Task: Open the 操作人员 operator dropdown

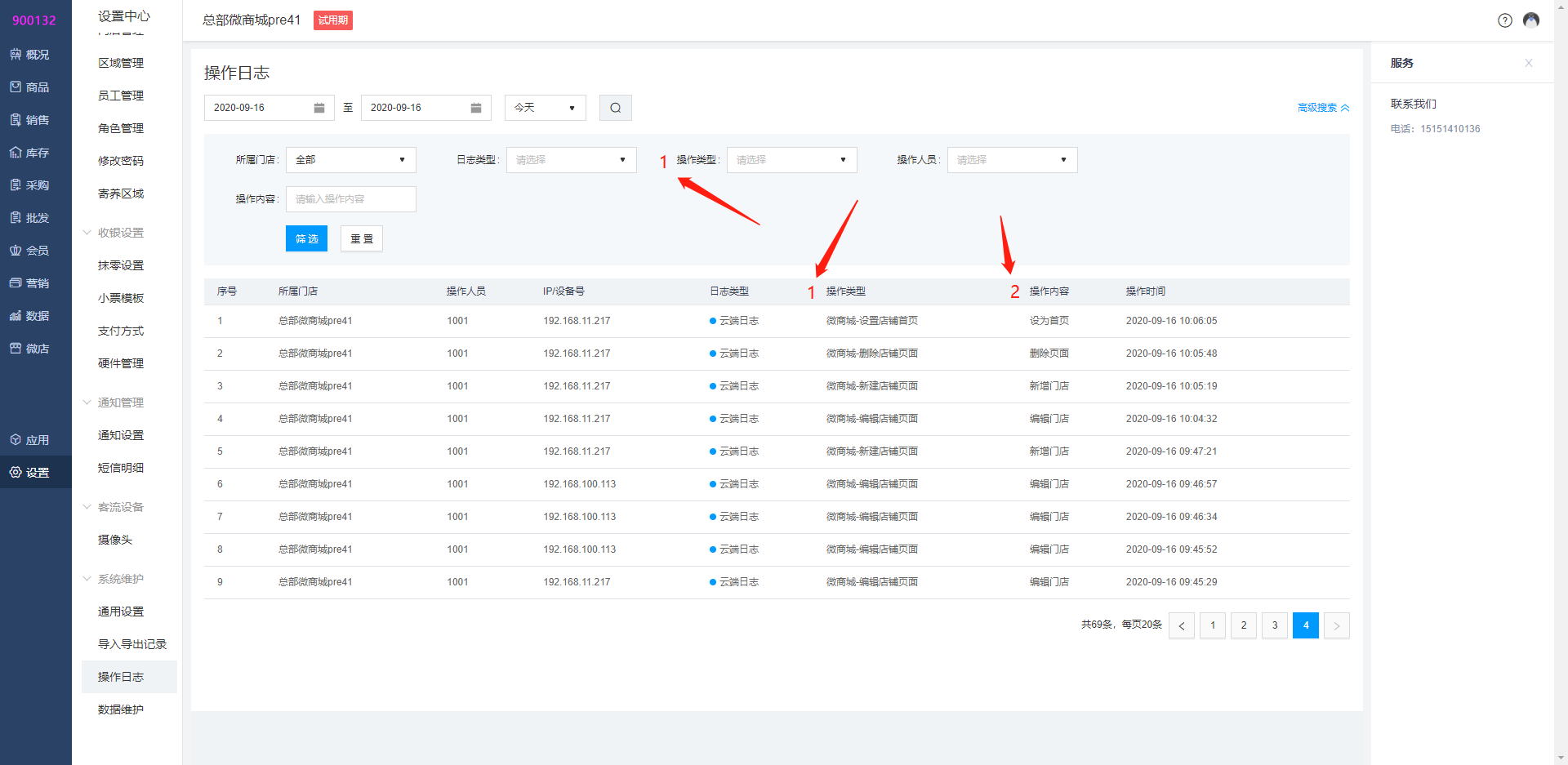Action: point(1012,160)
